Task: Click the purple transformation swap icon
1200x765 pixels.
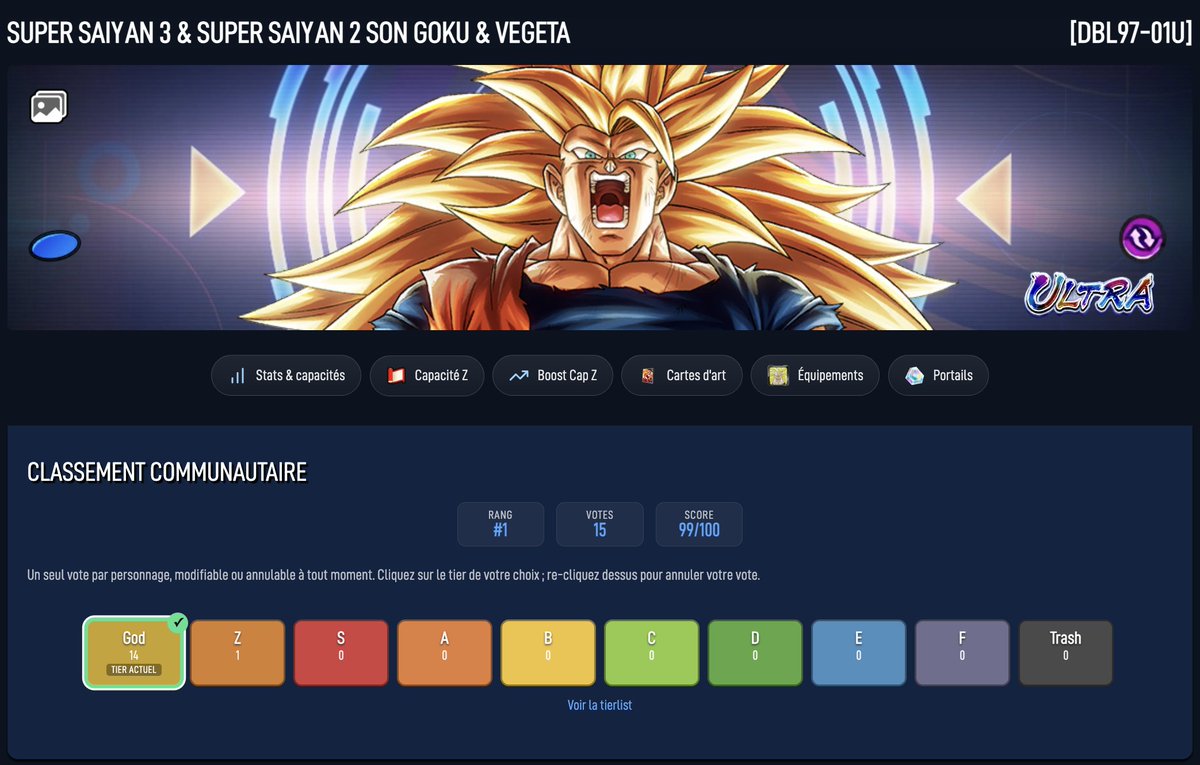Action: pos(1142,238)
